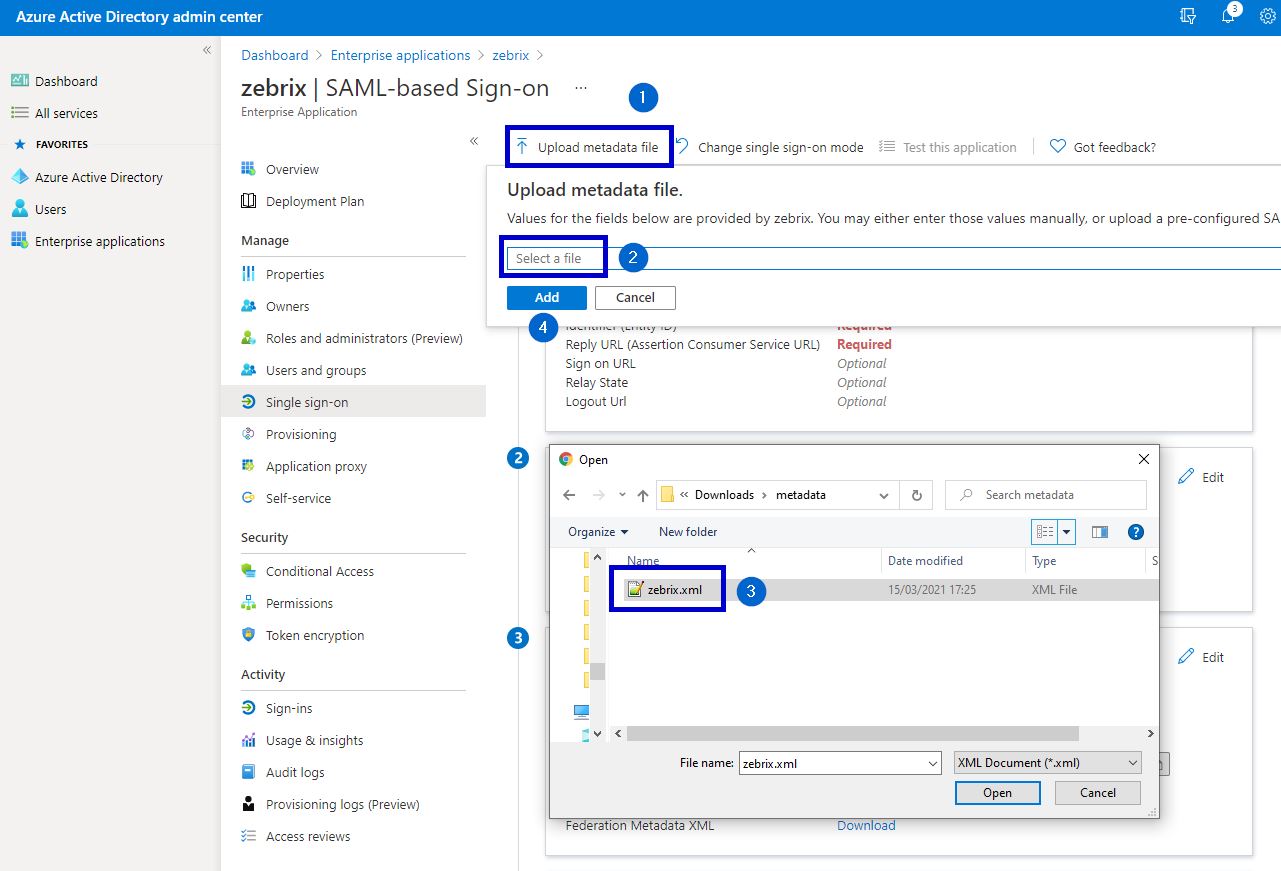Click the Search metadata field
1281x871 pixels.
1046,495
